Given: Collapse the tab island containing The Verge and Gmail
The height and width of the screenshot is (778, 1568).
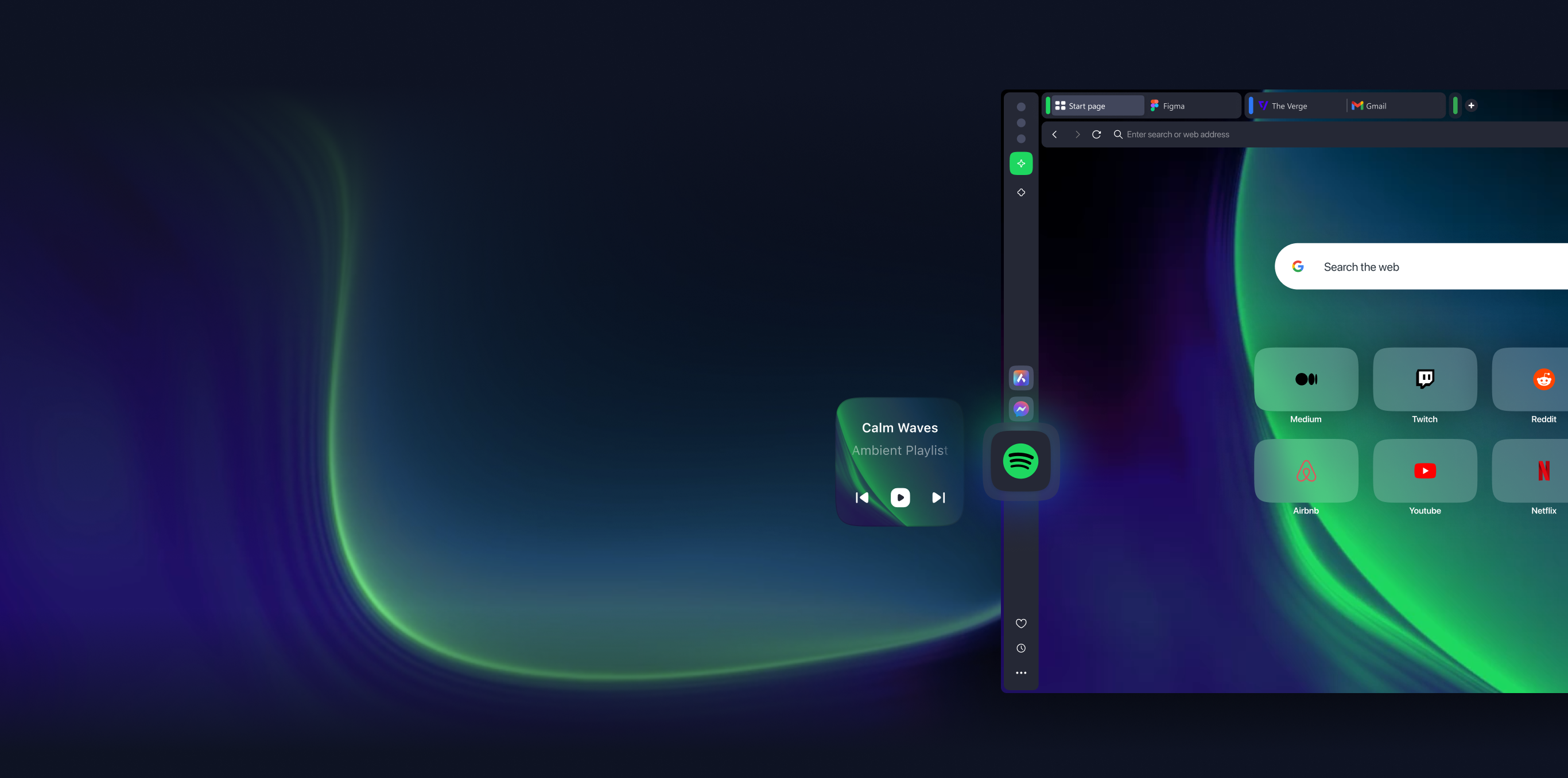Looking at the screenshot, I should point(1252,105).
